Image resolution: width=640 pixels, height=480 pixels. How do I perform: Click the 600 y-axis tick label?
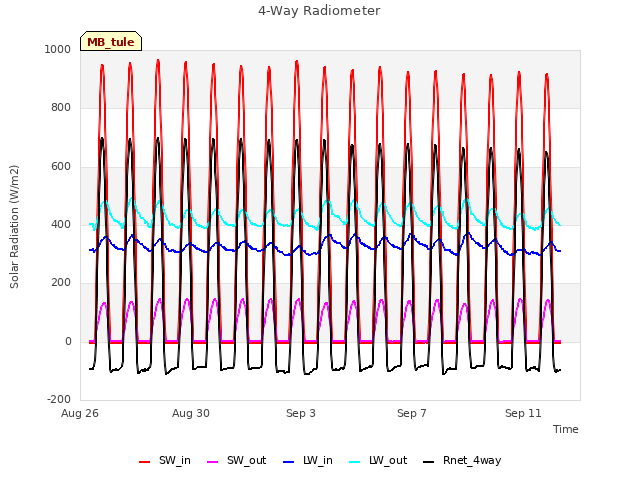point(61,167)
